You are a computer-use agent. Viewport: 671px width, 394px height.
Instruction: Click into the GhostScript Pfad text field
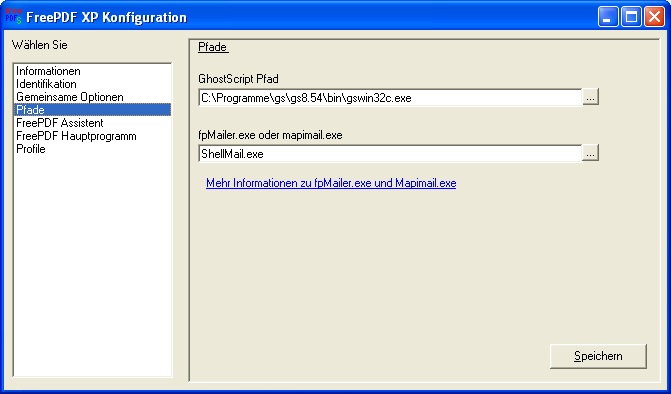click(390, 98)
